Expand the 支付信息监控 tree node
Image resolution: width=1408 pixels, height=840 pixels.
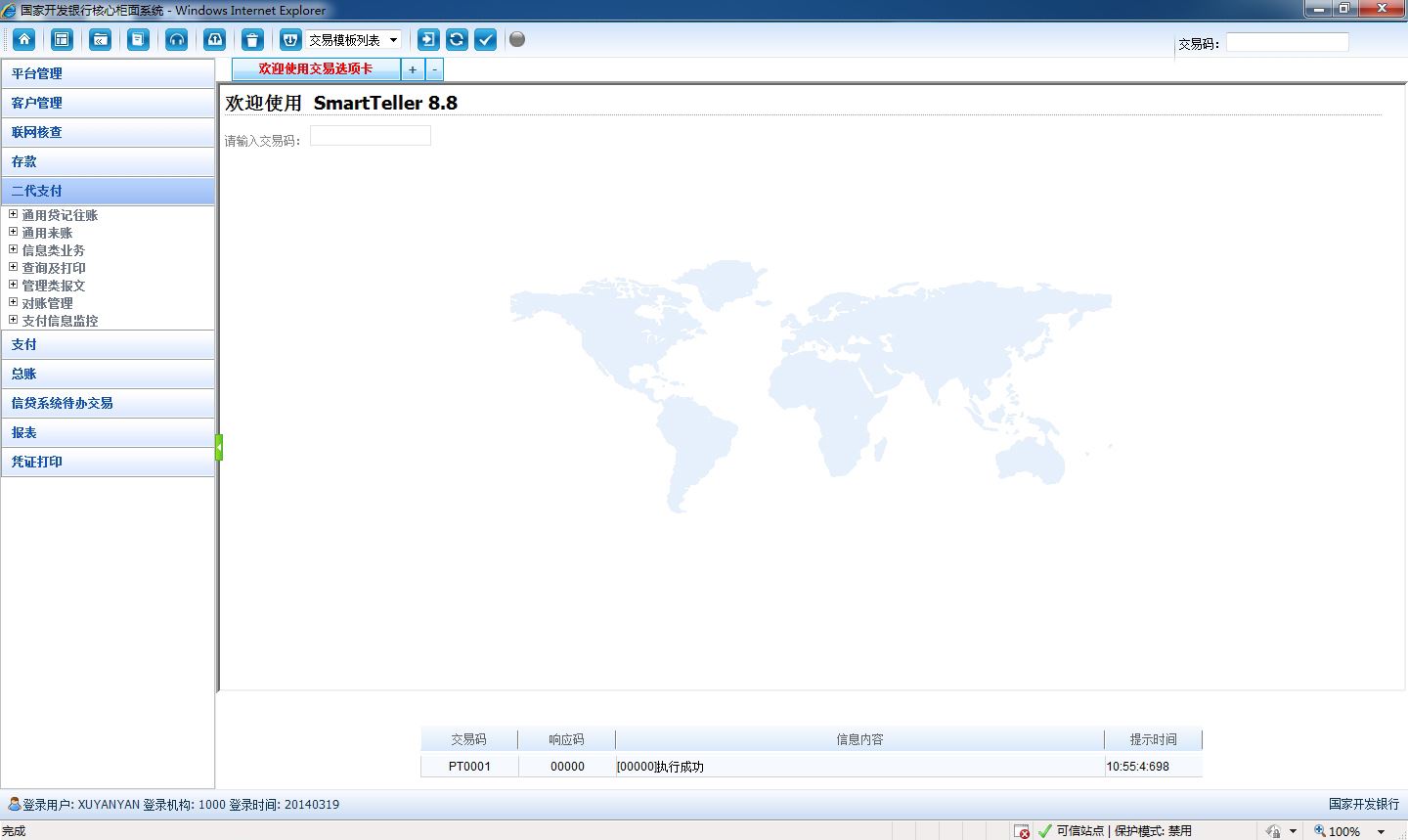14,320
